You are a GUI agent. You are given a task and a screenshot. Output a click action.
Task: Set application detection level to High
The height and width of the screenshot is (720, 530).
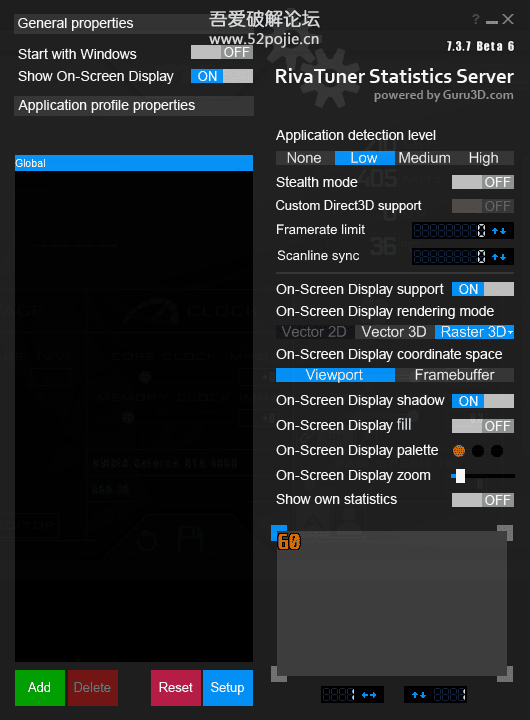click(484, 158)
